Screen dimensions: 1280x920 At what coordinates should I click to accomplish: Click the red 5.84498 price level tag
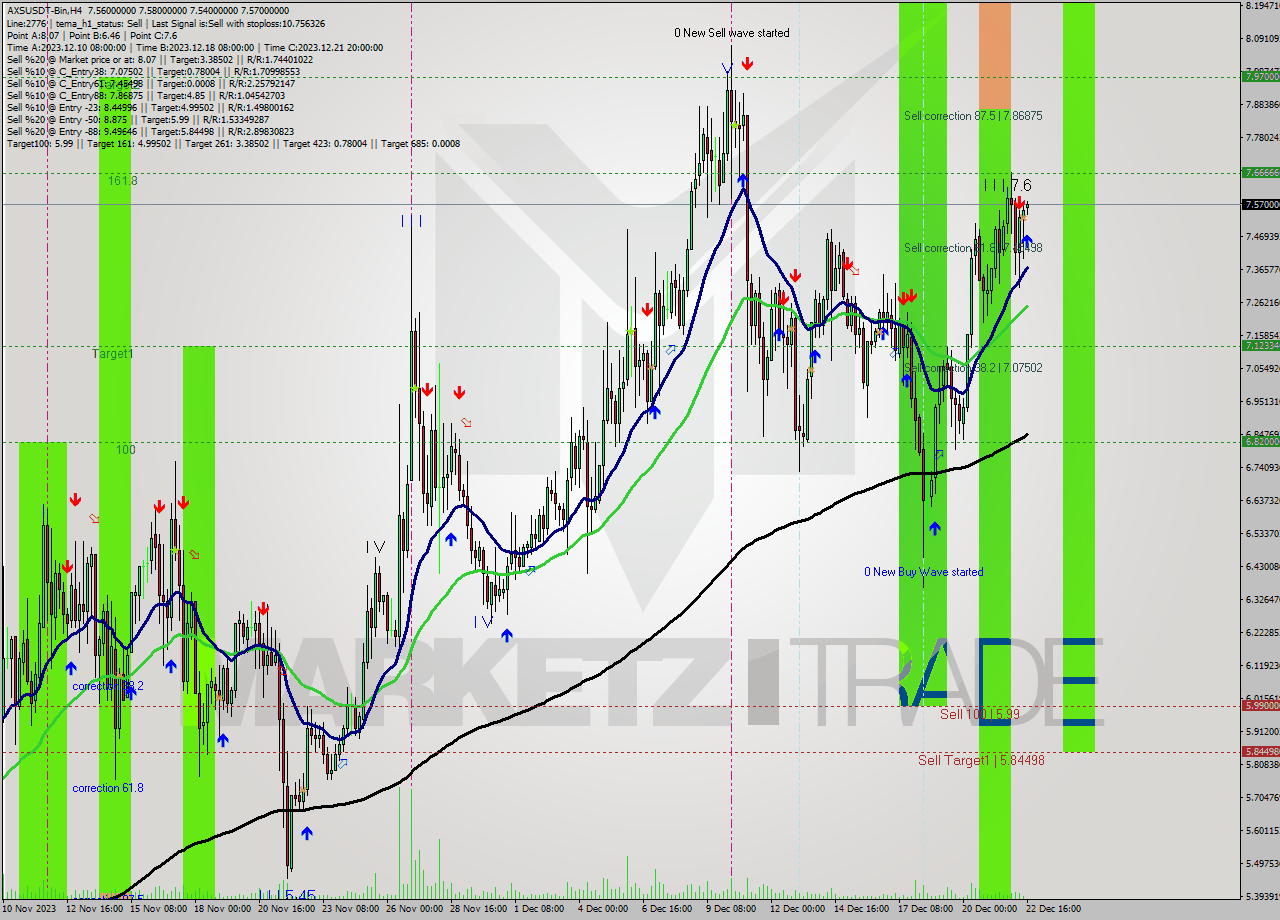tap(1260, 751)
